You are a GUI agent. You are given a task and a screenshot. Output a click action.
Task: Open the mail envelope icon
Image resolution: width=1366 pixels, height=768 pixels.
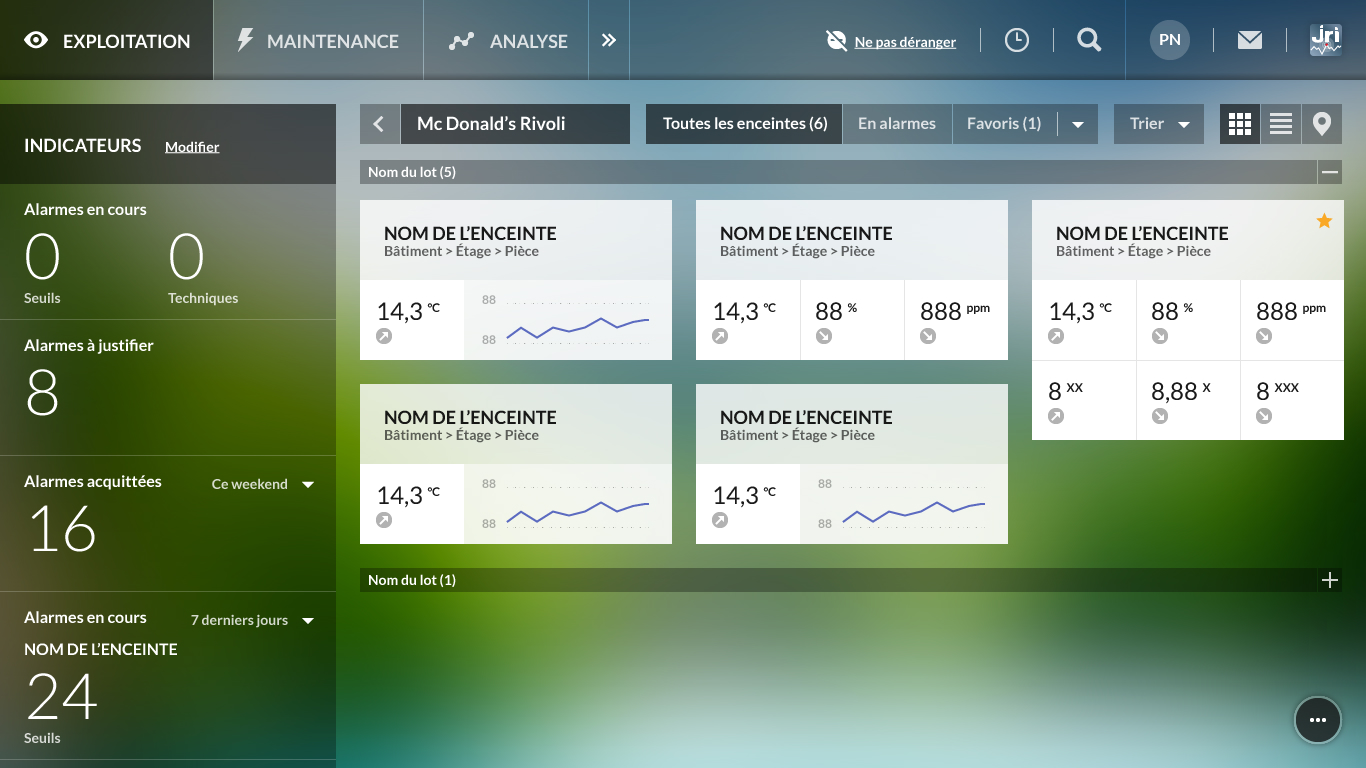pyautogui.click(x=1250, y=40)
